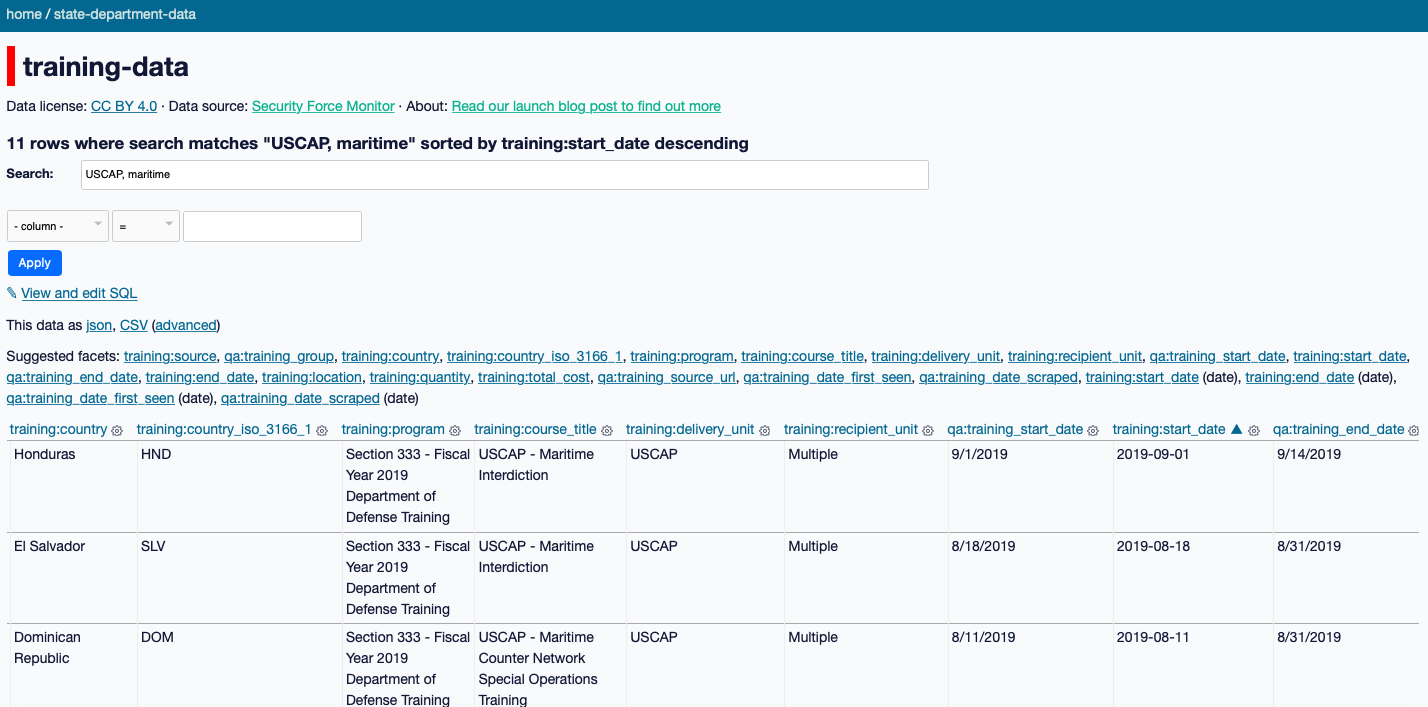1428x707 pixels.
Task: Sort by training:program column header
Action: coord(393,429)
